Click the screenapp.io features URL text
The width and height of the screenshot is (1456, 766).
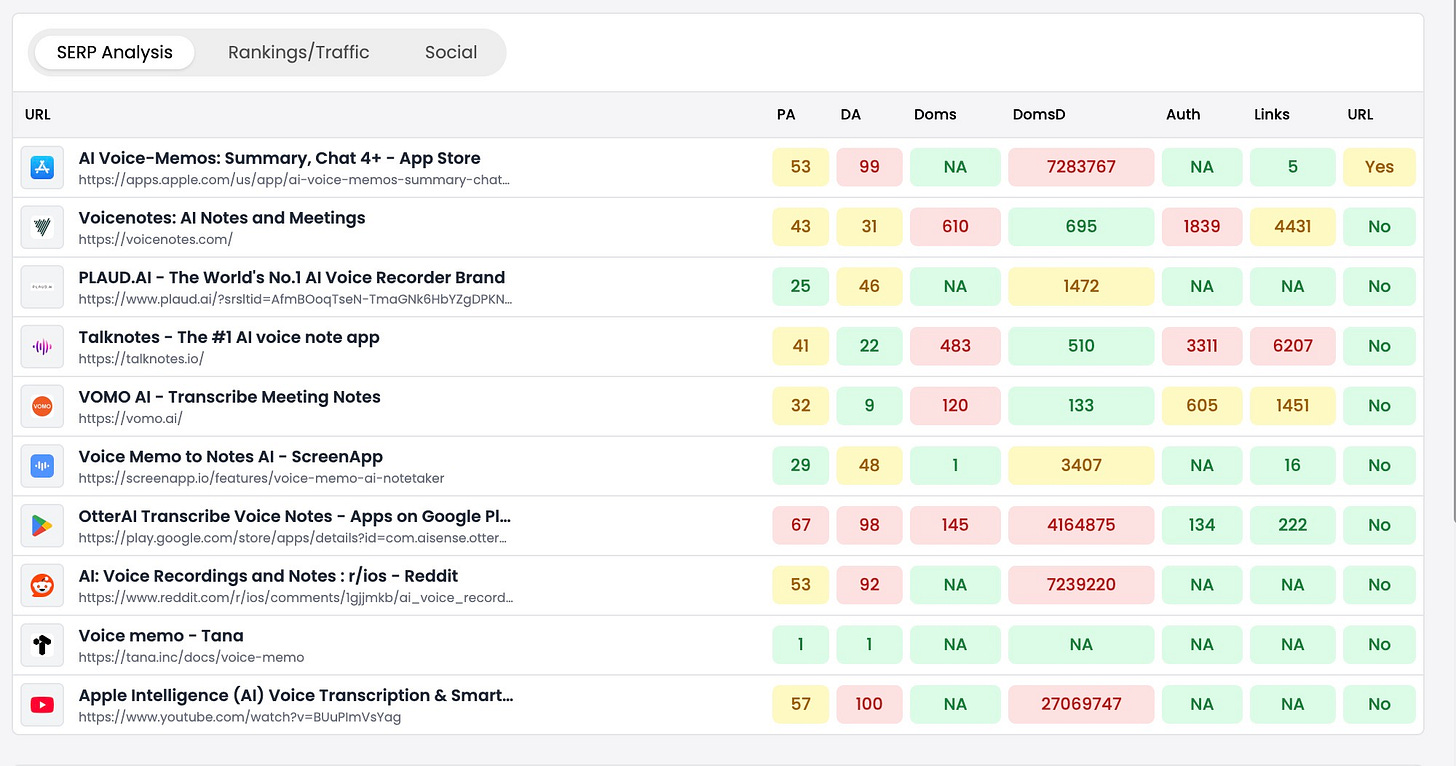click(x=261, y=478)
